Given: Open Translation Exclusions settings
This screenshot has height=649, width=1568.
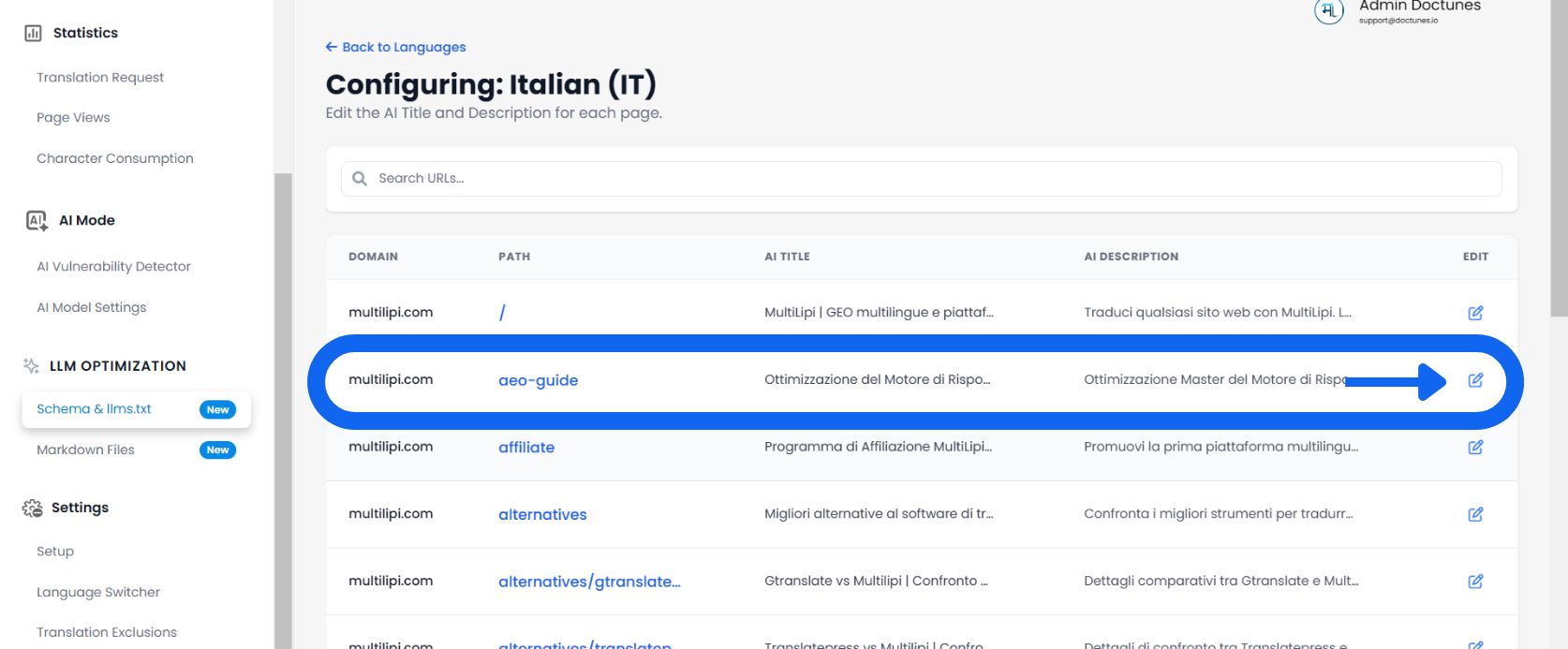Looking at the screenshot, I should [107, 632].
